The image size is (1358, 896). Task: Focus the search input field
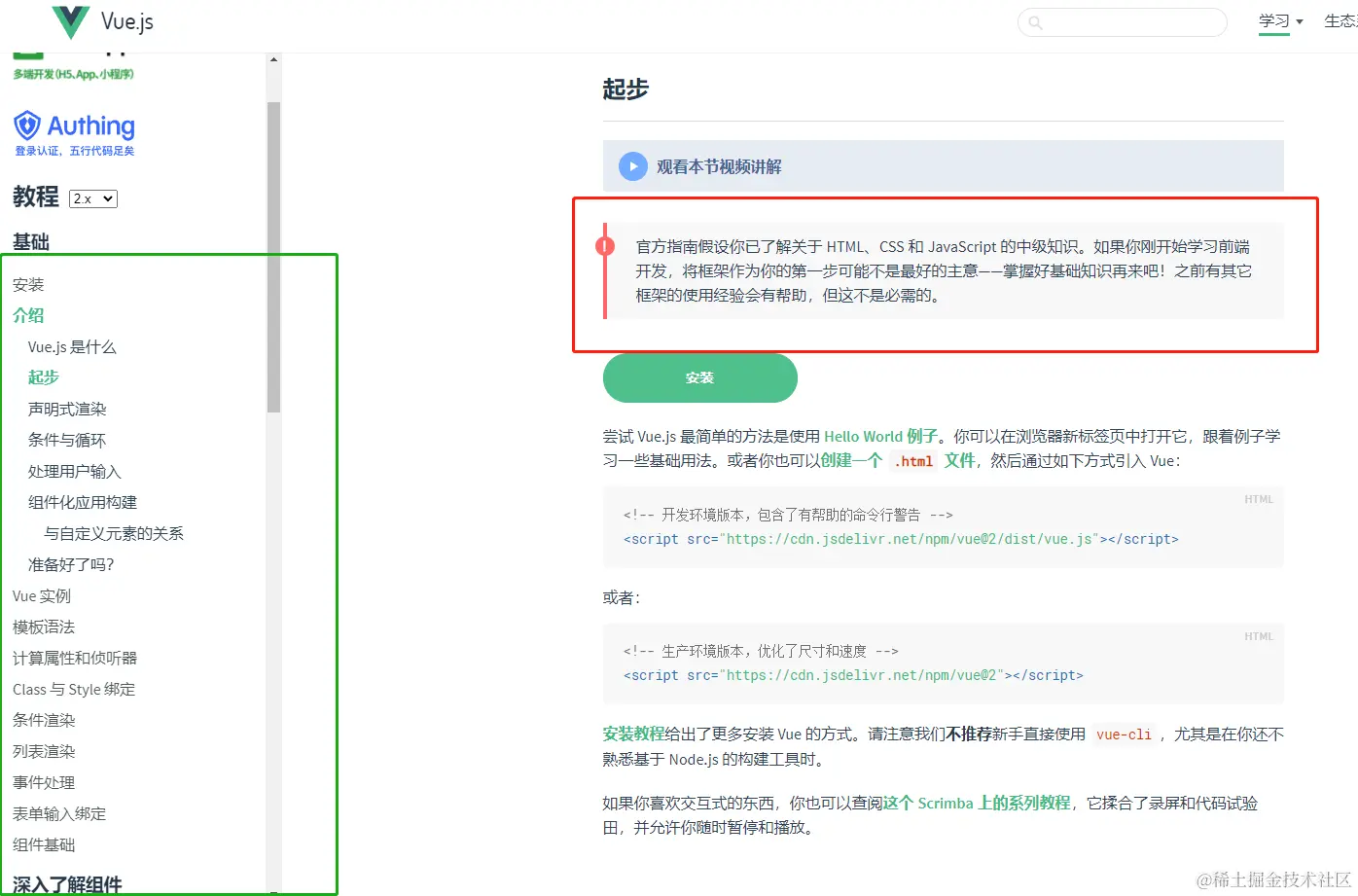[x=1122, y=22]
